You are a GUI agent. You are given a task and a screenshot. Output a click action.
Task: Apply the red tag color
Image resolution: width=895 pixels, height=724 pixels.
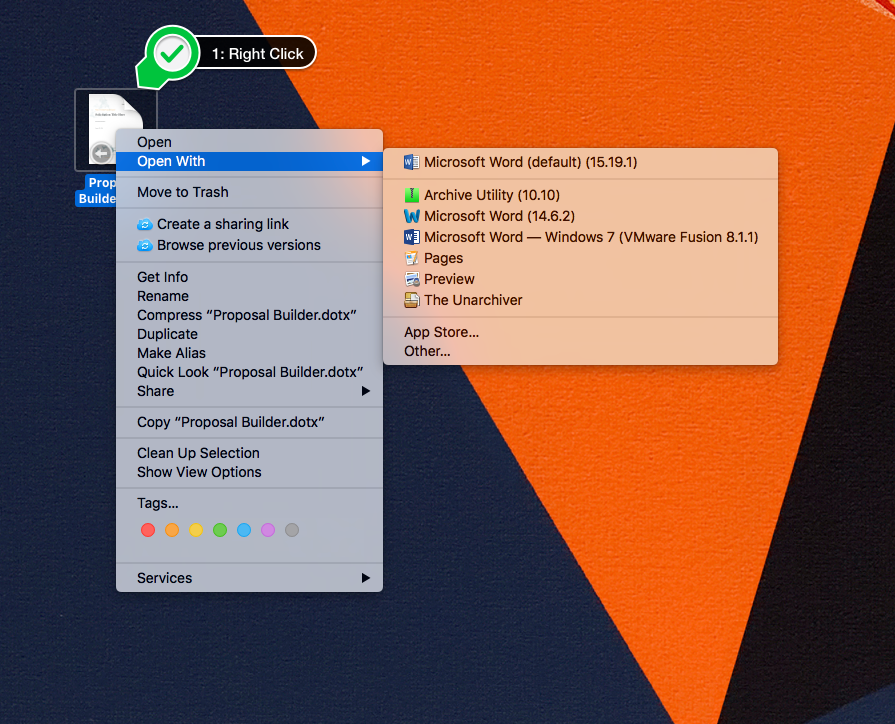148,530
